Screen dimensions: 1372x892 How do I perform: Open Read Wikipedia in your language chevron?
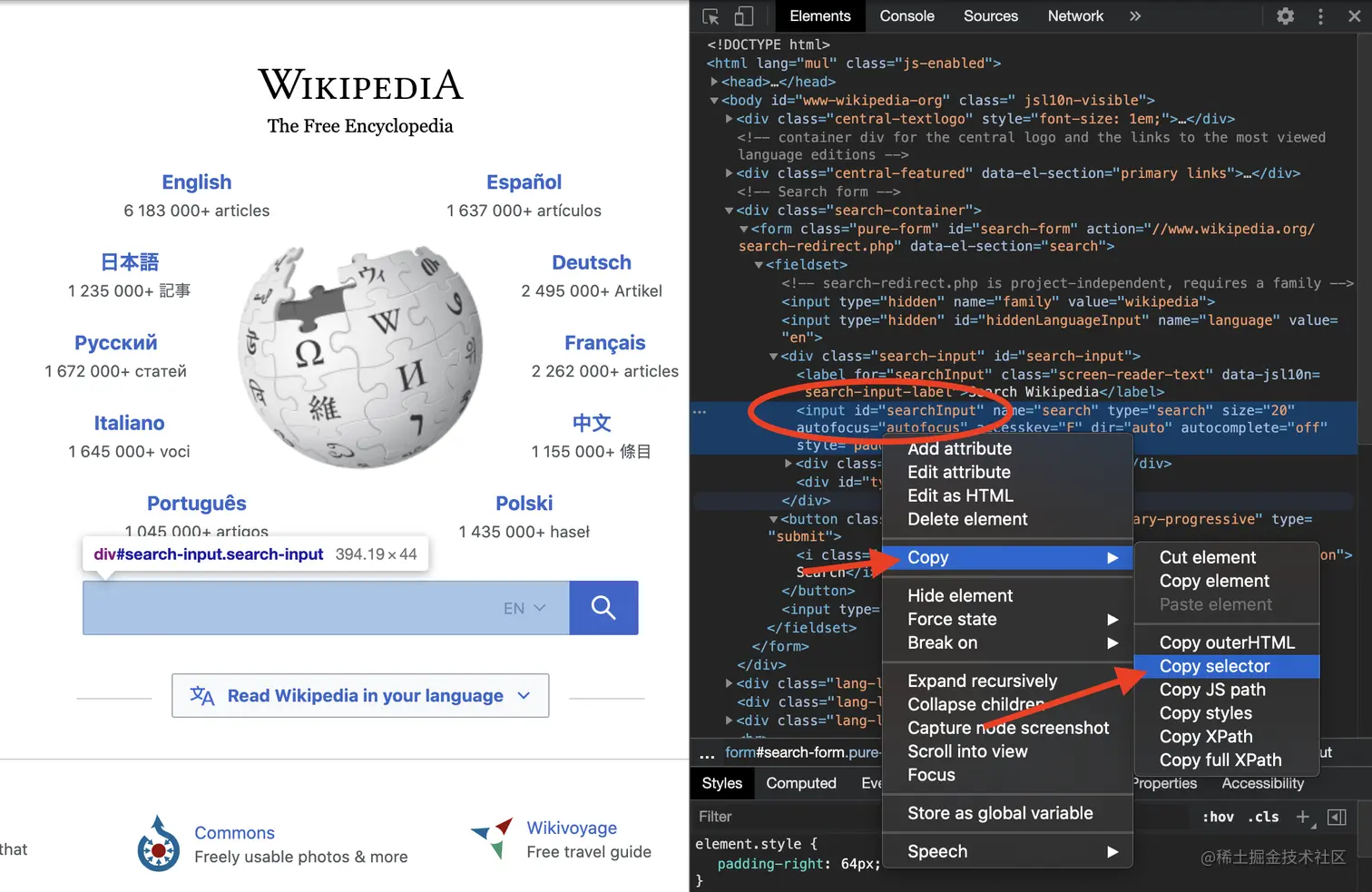pos(524,695)
